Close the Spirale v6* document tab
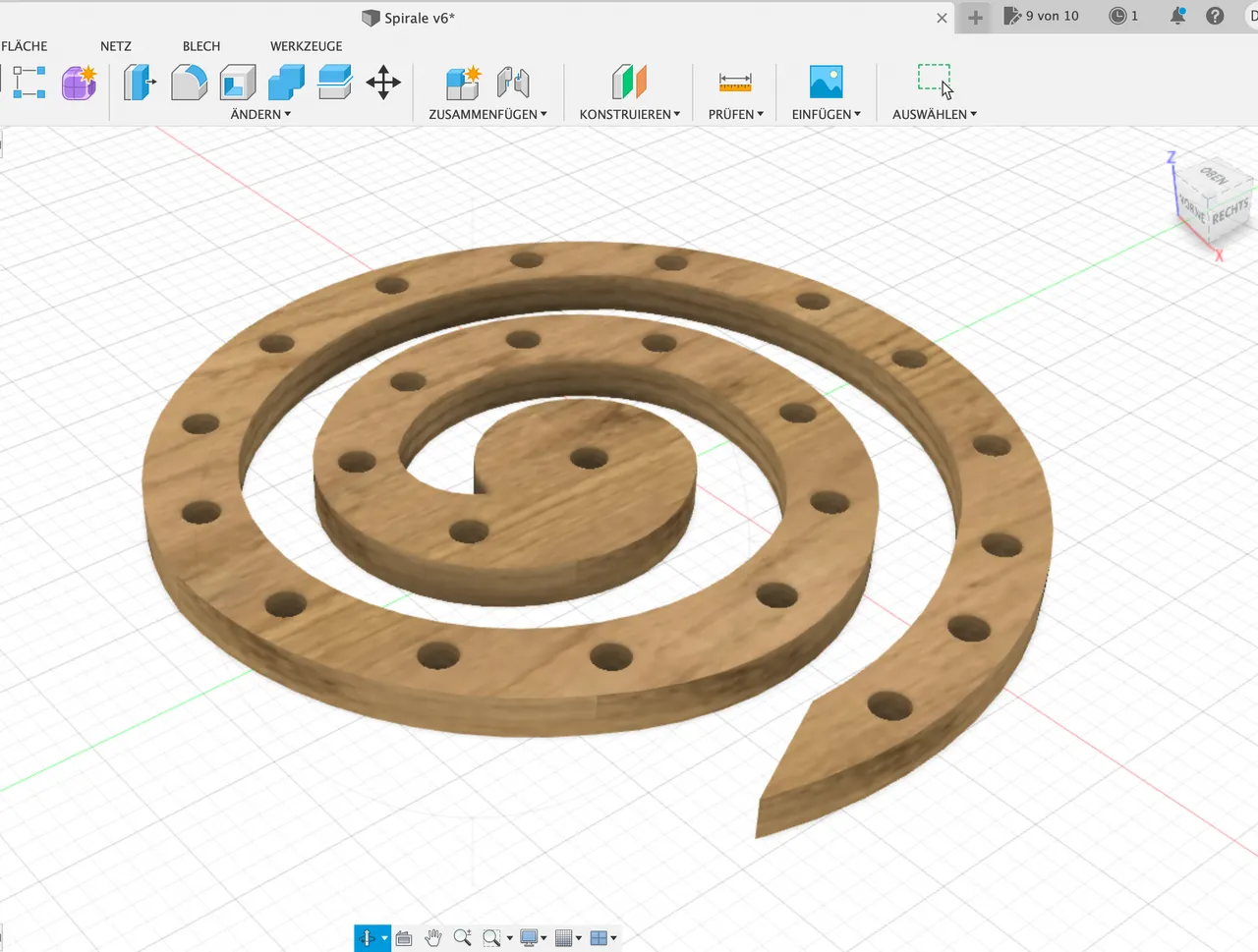 [x=942, y=18]
